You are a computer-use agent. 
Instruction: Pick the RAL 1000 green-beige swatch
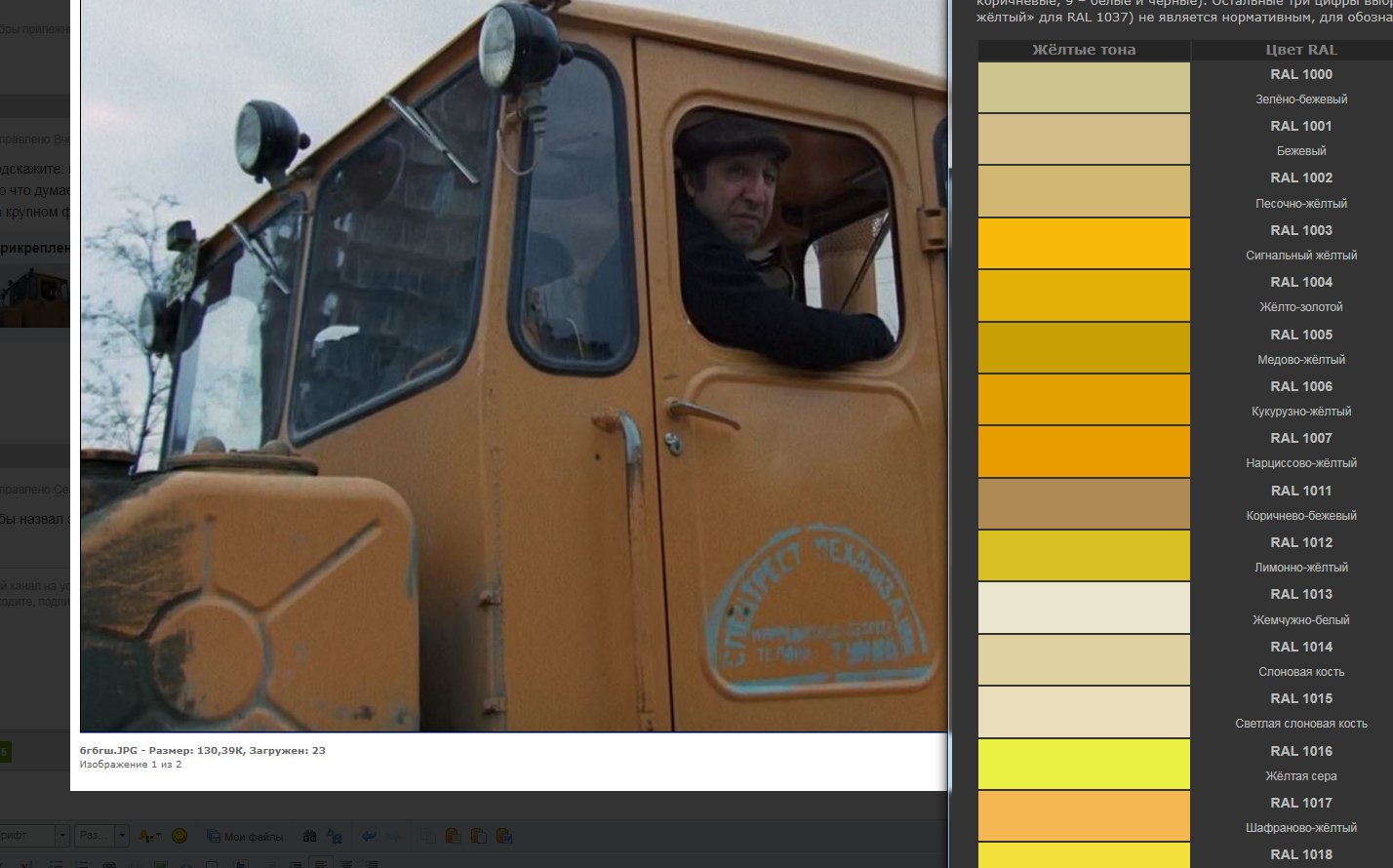[x=1084, y=87]
